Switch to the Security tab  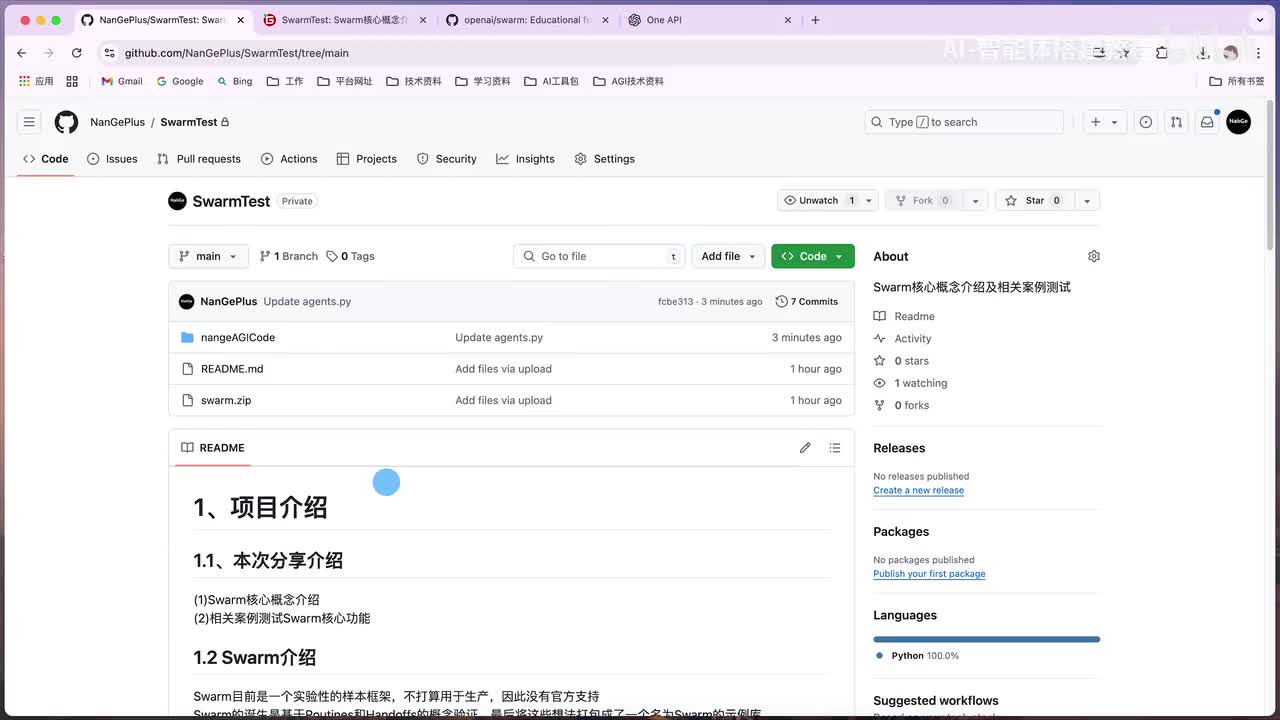coord(447,159)
